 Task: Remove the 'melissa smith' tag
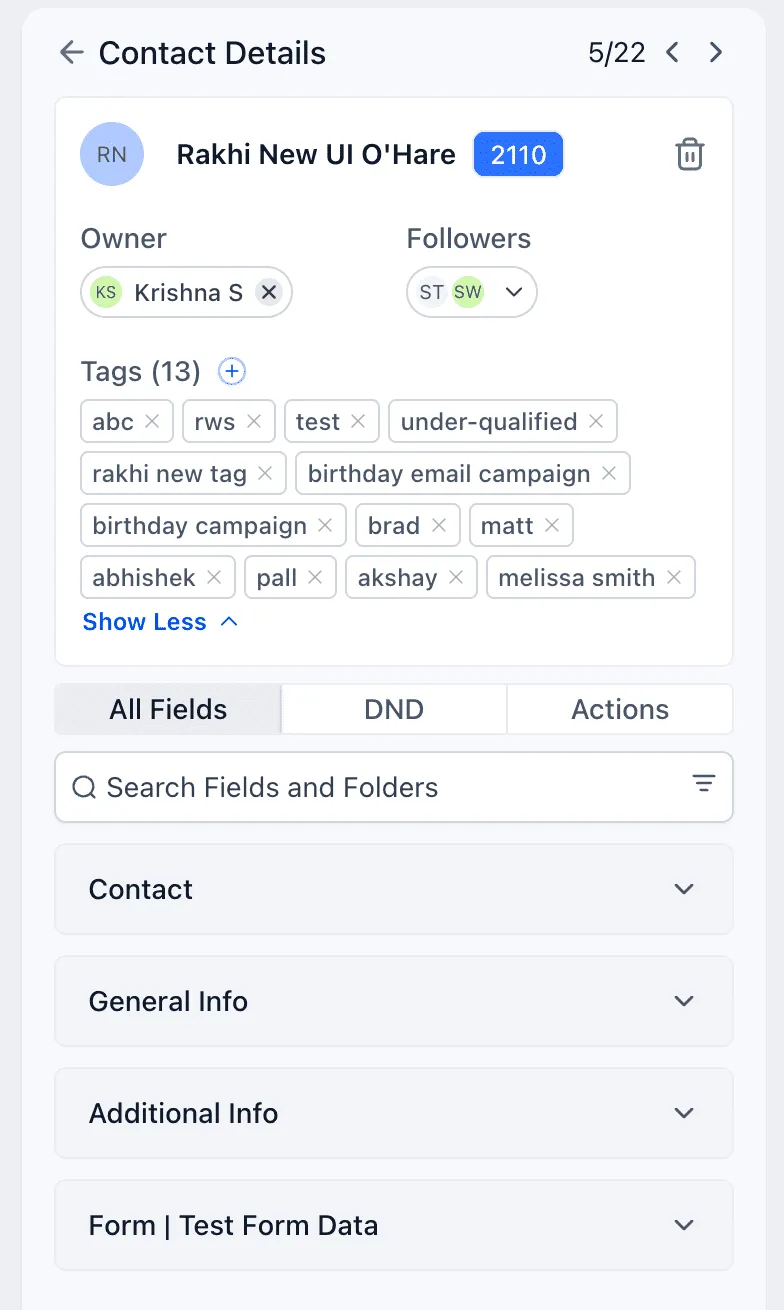[x=674, y=578]
